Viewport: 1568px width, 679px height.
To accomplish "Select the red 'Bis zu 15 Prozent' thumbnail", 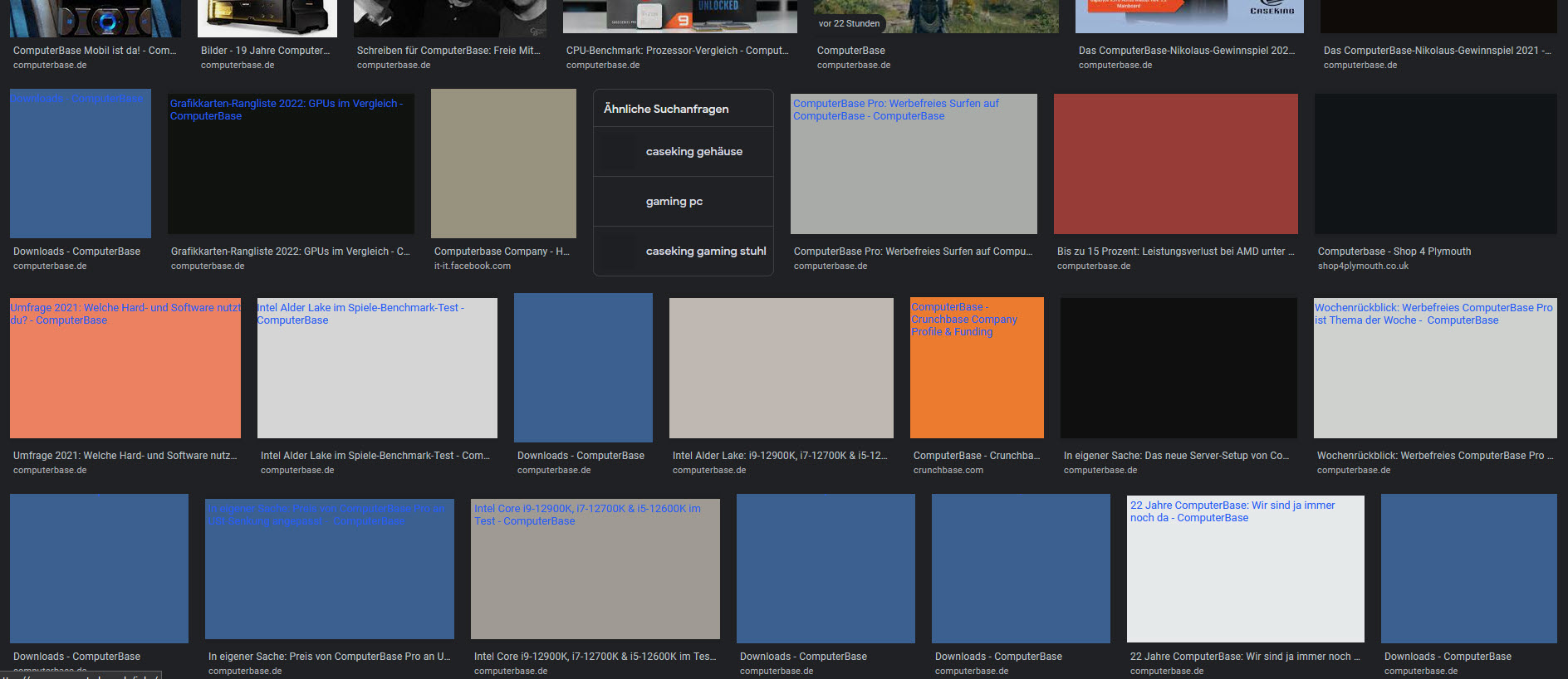I will point(1176,164).
